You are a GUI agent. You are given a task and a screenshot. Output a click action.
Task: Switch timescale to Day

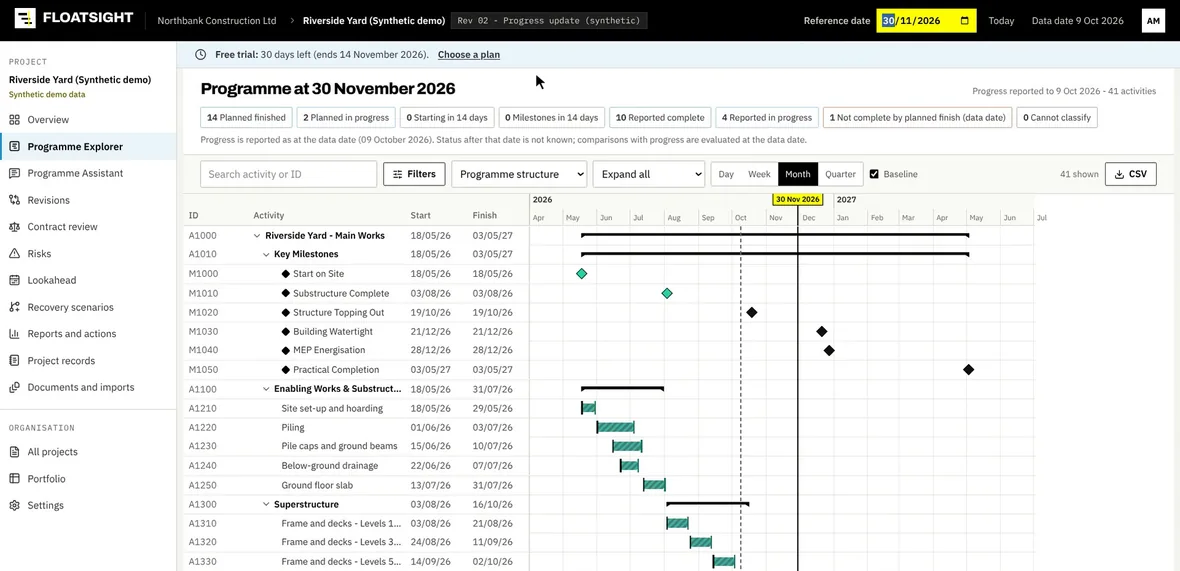click(725, 174)
